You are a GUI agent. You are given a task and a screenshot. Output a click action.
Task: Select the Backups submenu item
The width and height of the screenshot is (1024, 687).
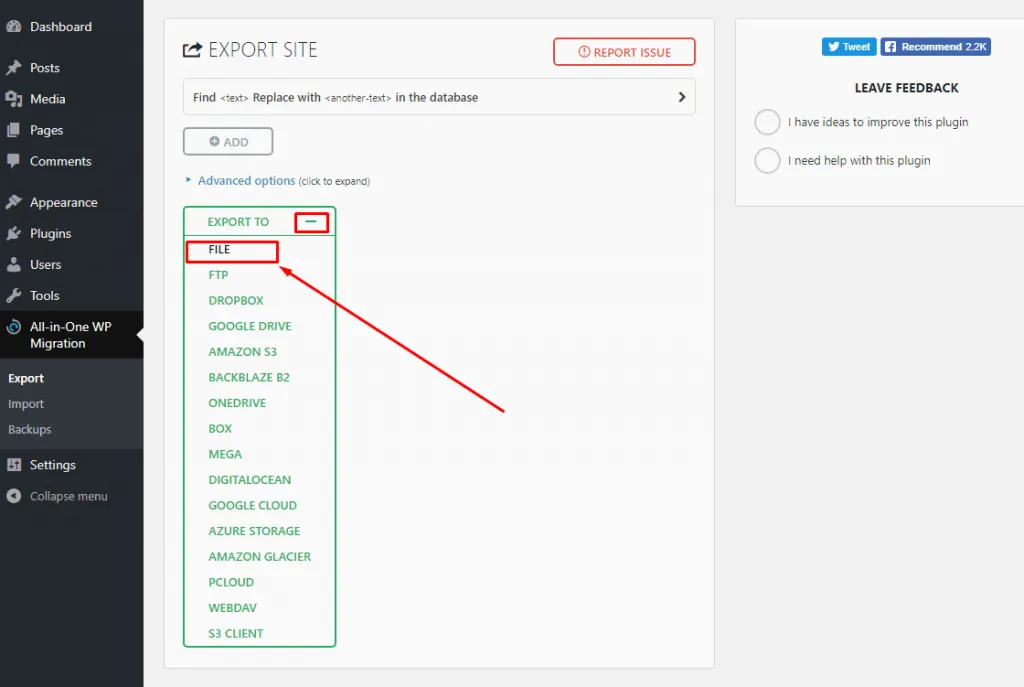point(29,429)
